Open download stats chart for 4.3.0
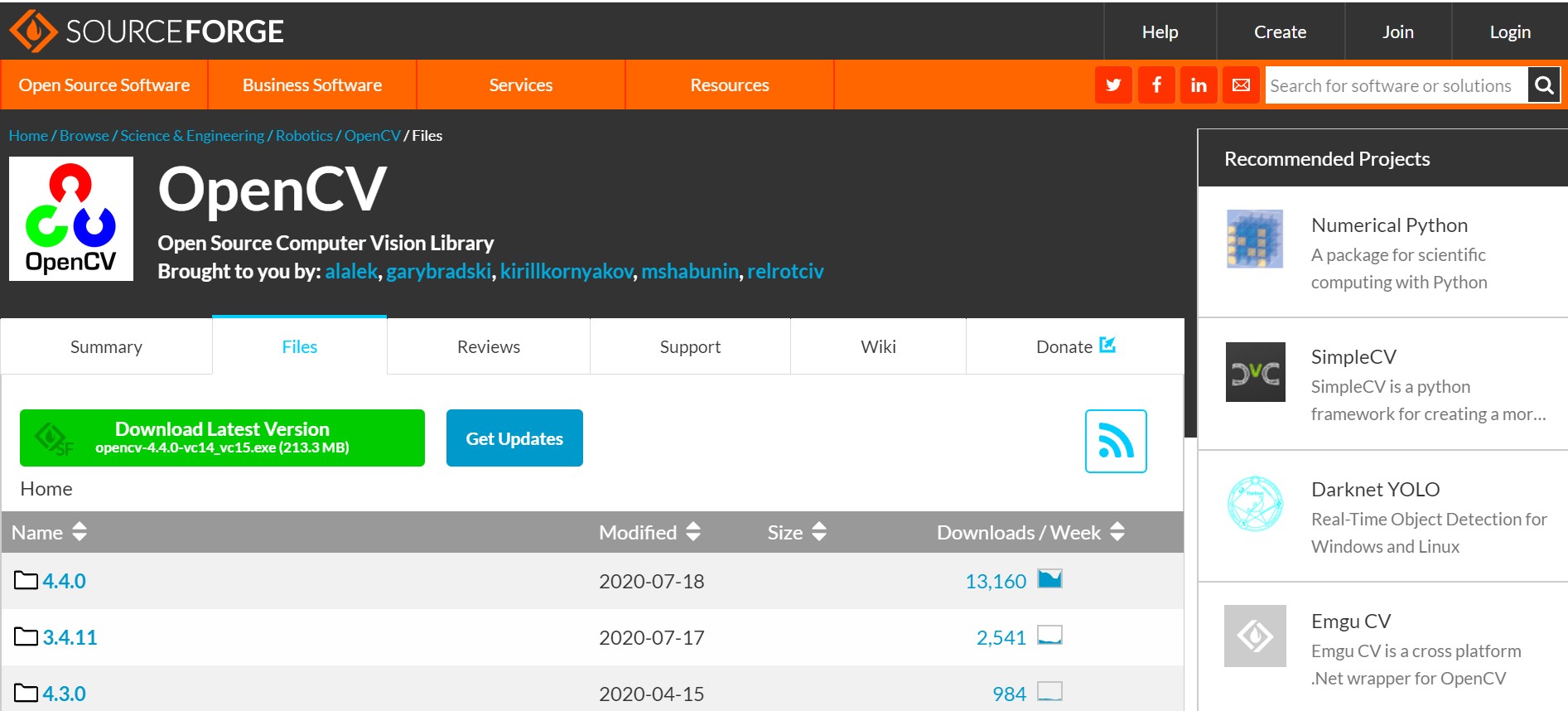This screenshot has width=1568, height=711. [1049, 691]
